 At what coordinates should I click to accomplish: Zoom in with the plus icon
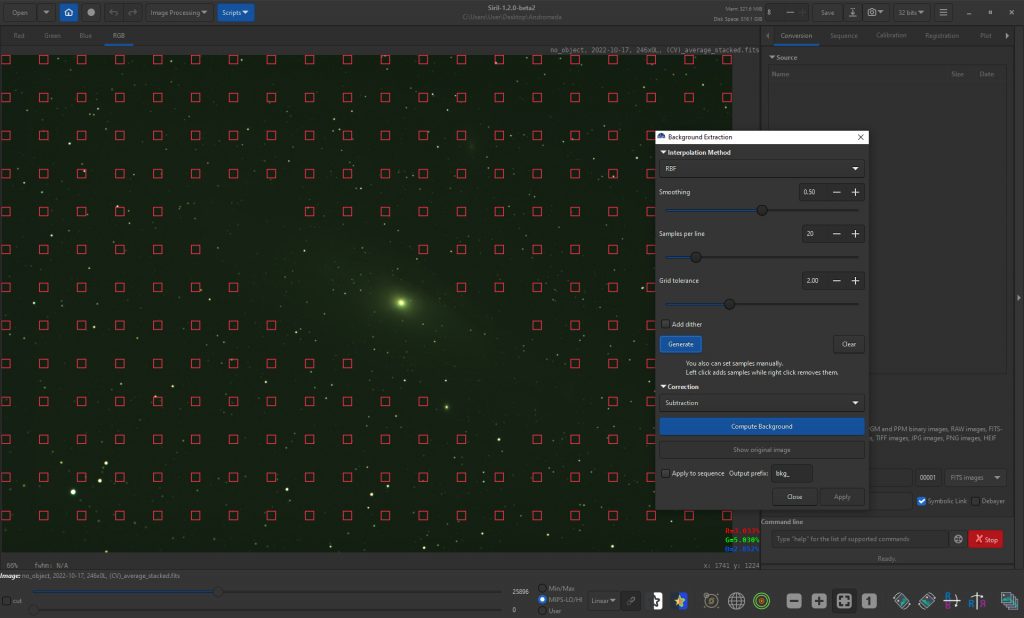819,600
